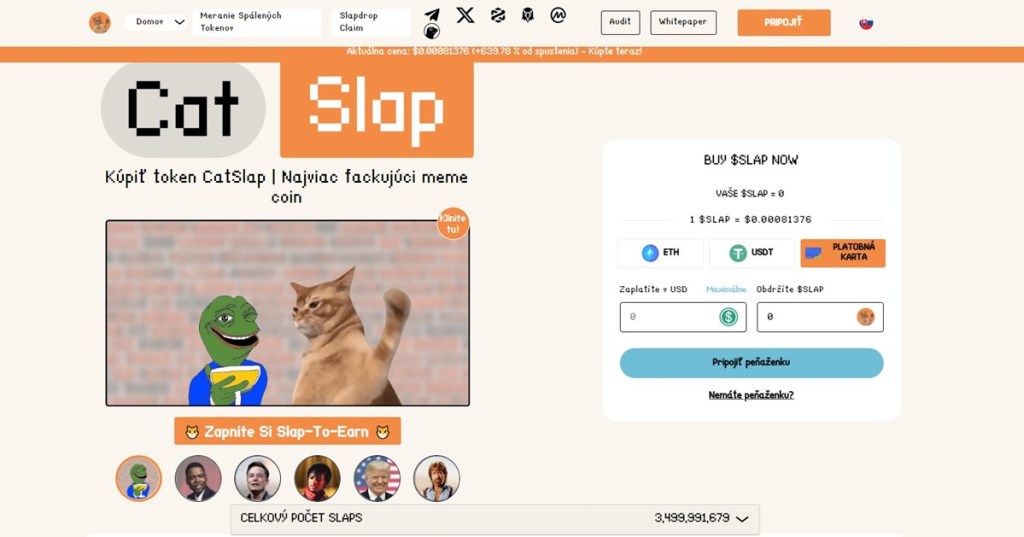Screen dimensions: 1024x537
Task: Expand the Domov navigation dropdown
Action: 155,22
